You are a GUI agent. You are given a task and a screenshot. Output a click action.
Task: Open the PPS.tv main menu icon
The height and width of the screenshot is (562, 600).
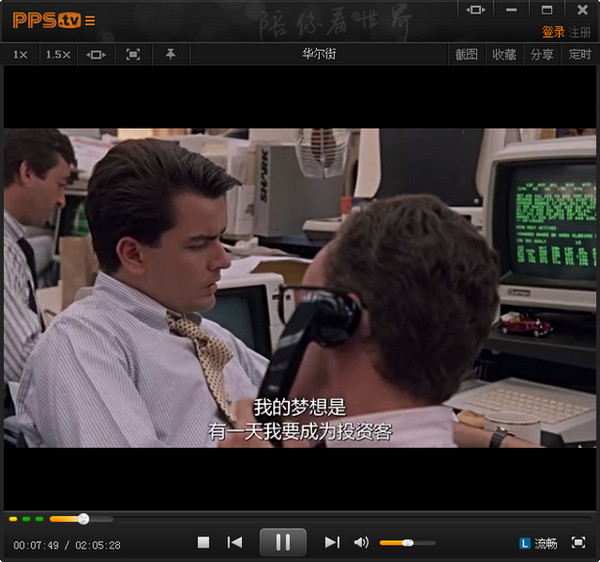click(91, 20)
